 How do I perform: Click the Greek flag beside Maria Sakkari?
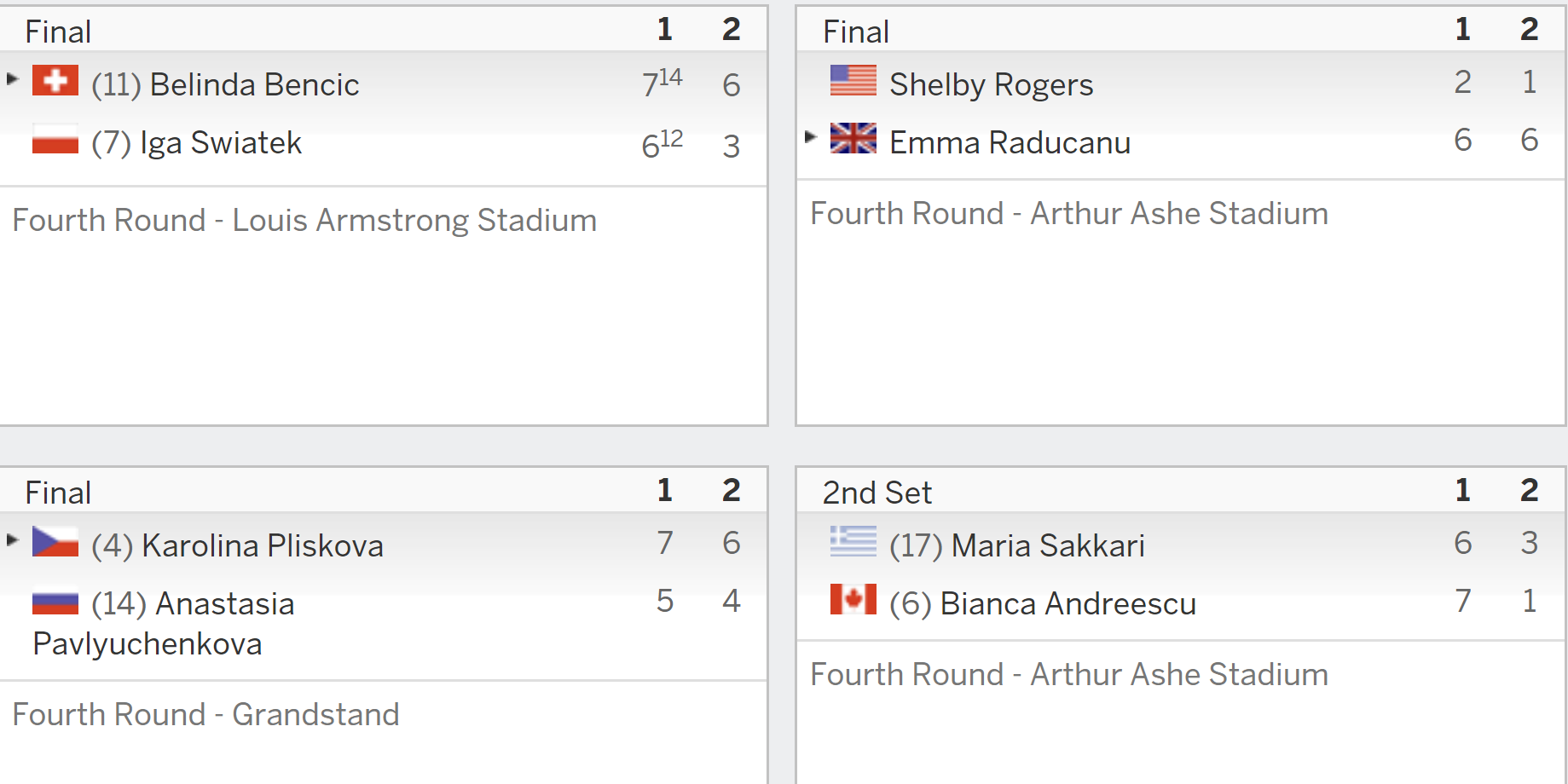click(x=853, y=542)
